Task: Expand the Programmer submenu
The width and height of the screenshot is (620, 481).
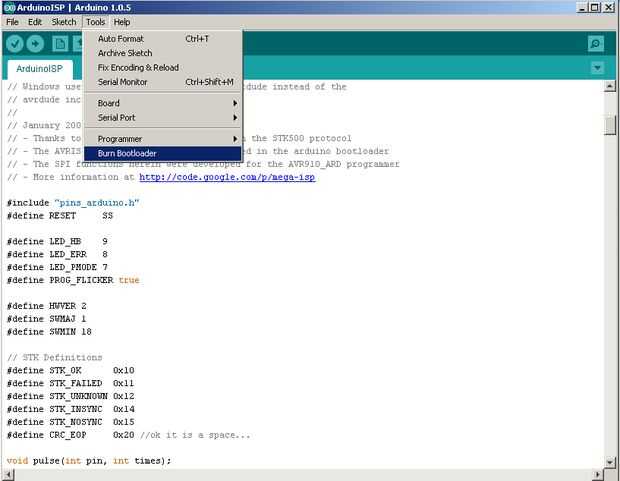Action: (x=163, y=139)
